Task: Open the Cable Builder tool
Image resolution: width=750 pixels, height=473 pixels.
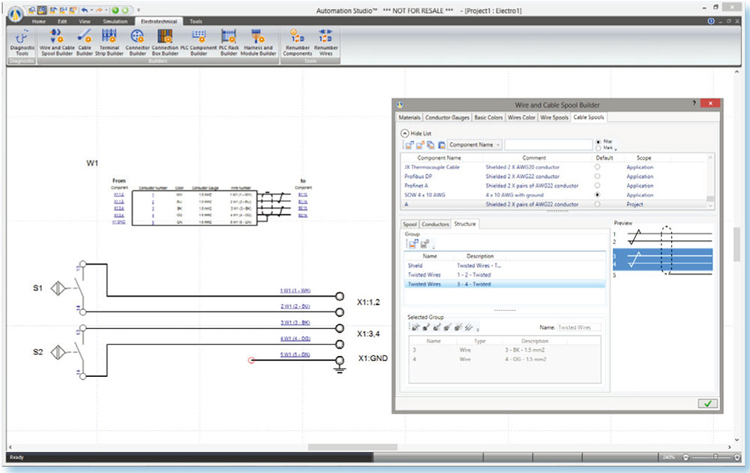Action: (x=85, y=42)
